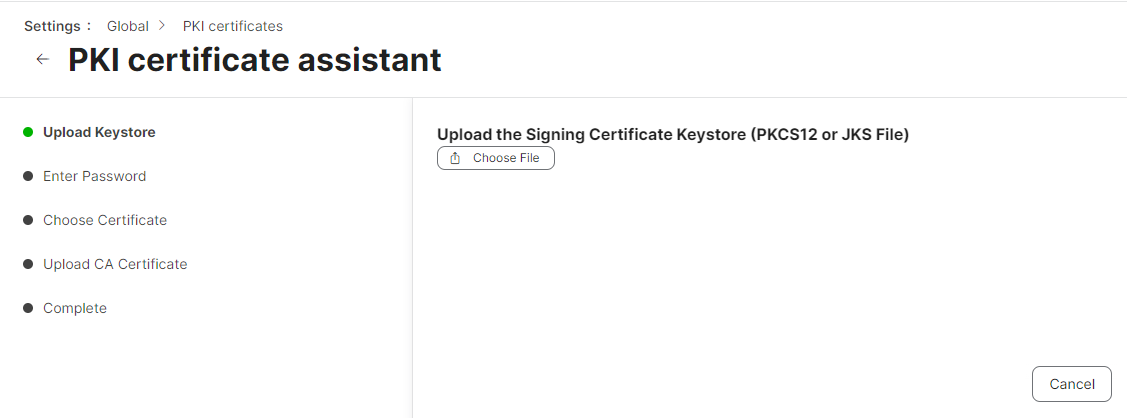Click the breadcrumb chevron after Global
The width and height of the screenshot is (1127, 418).
(162, 26)
